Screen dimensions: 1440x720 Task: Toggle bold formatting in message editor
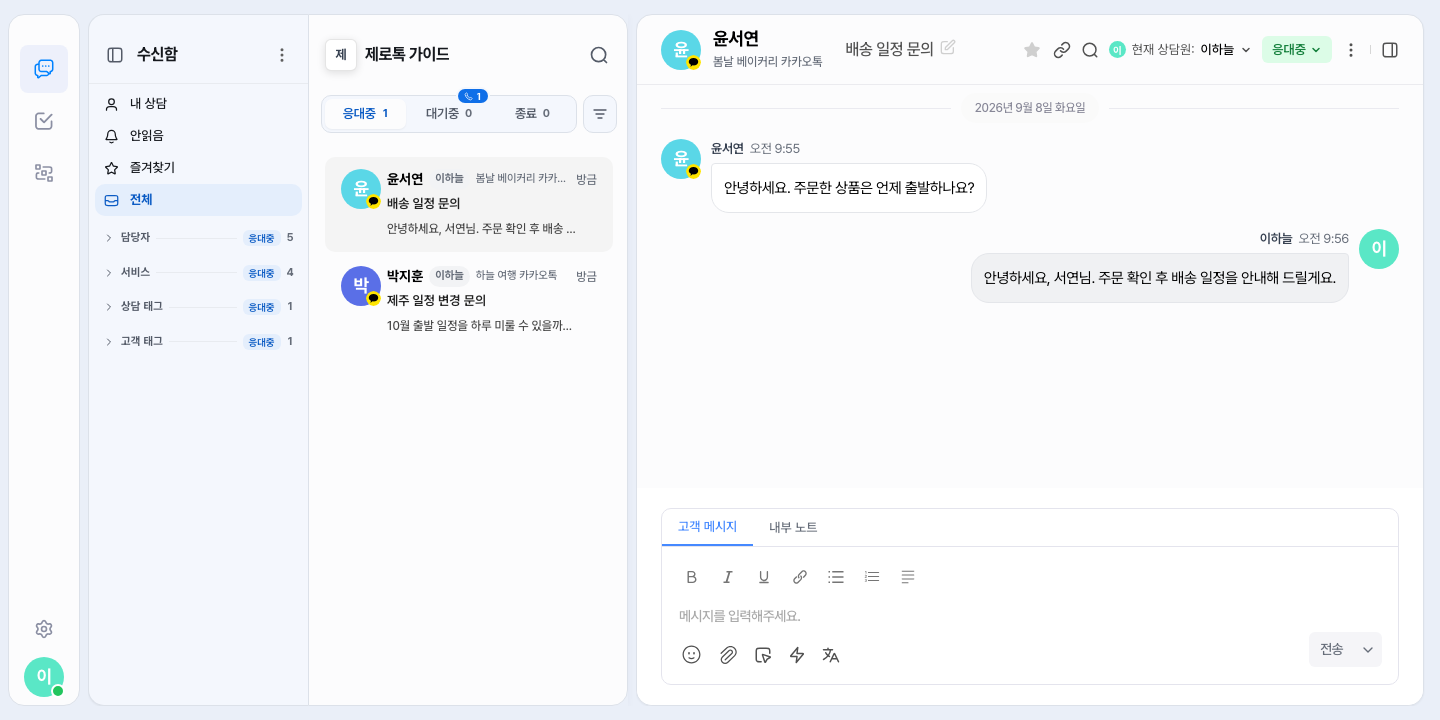pos(691,577)
